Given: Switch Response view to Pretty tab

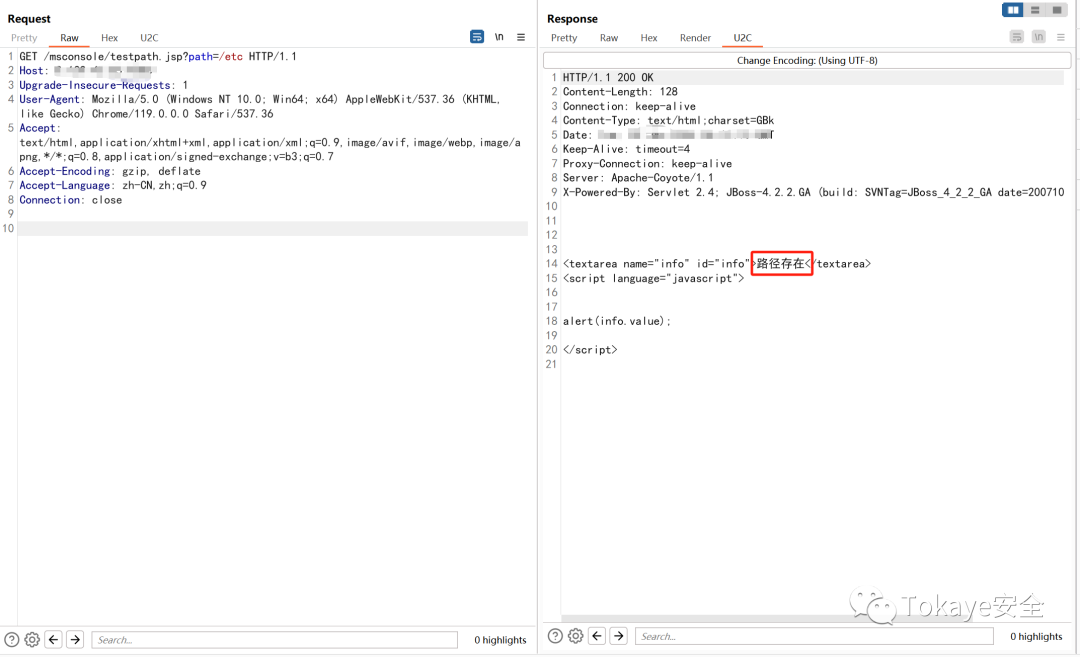Looking at the screenshot, I should point(564,38).
